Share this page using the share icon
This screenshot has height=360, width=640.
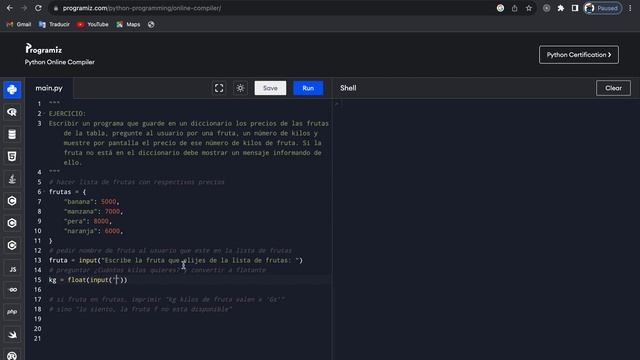click(x=515, y=8)
